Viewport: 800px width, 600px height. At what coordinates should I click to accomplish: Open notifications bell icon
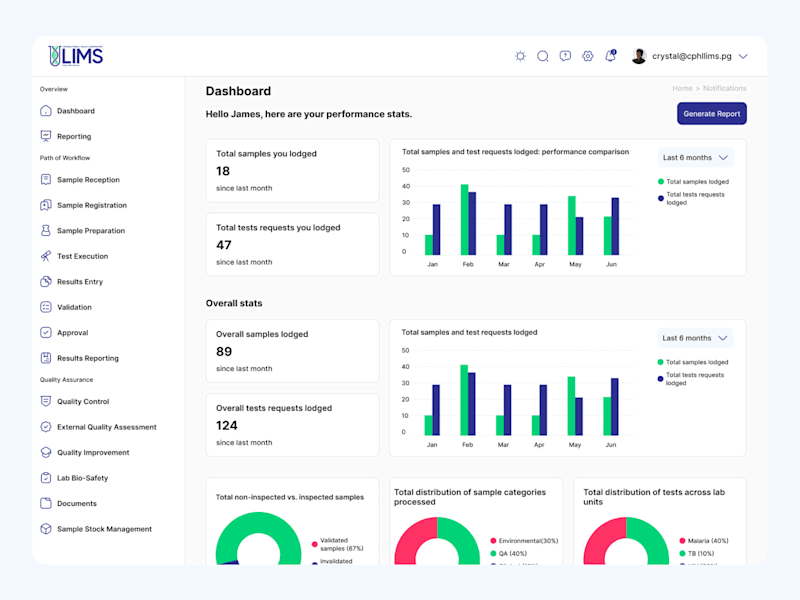click(x=610, y=56)
